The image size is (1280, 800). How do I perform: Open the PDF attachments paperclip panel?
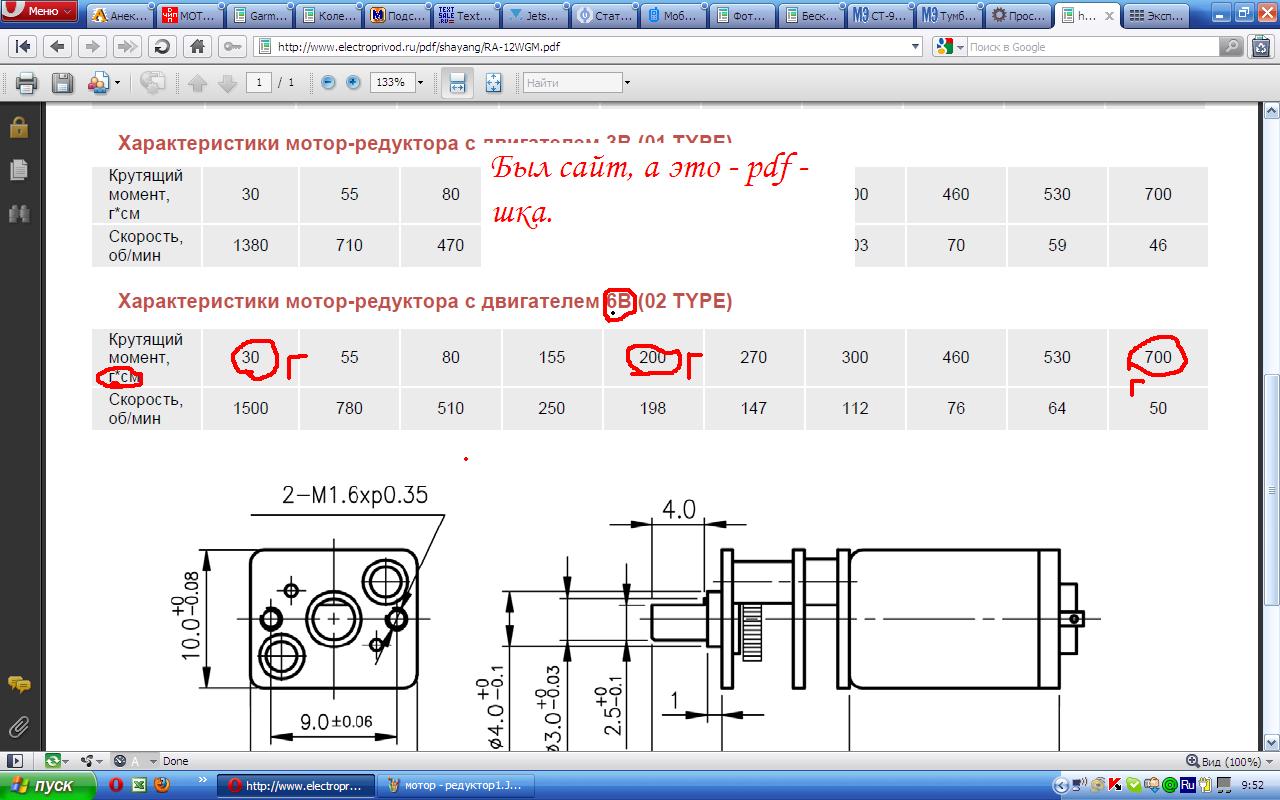[18, 727]
